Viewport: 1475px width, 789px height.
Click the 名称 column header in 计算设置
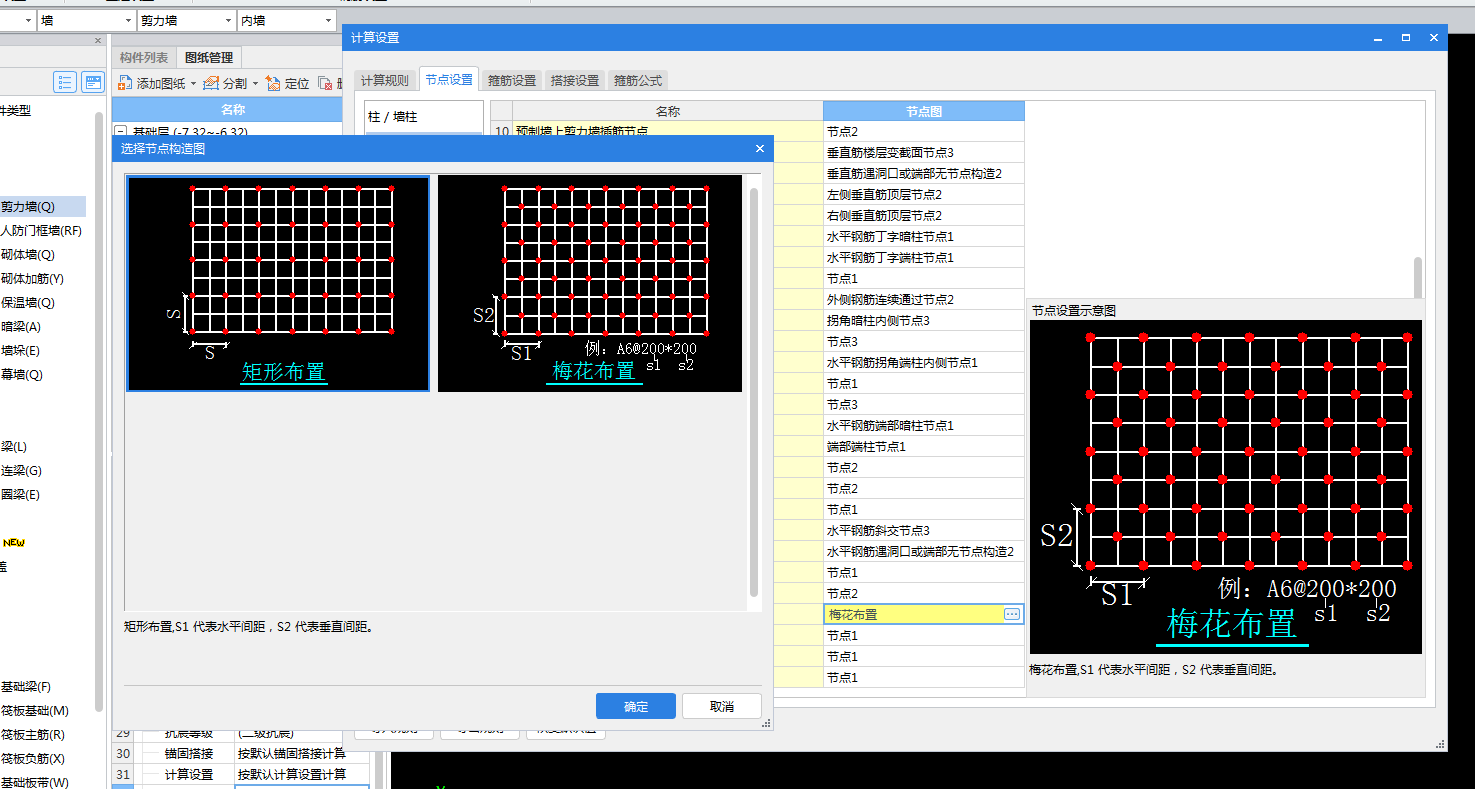pyautogui.click(x=668, y=111)
